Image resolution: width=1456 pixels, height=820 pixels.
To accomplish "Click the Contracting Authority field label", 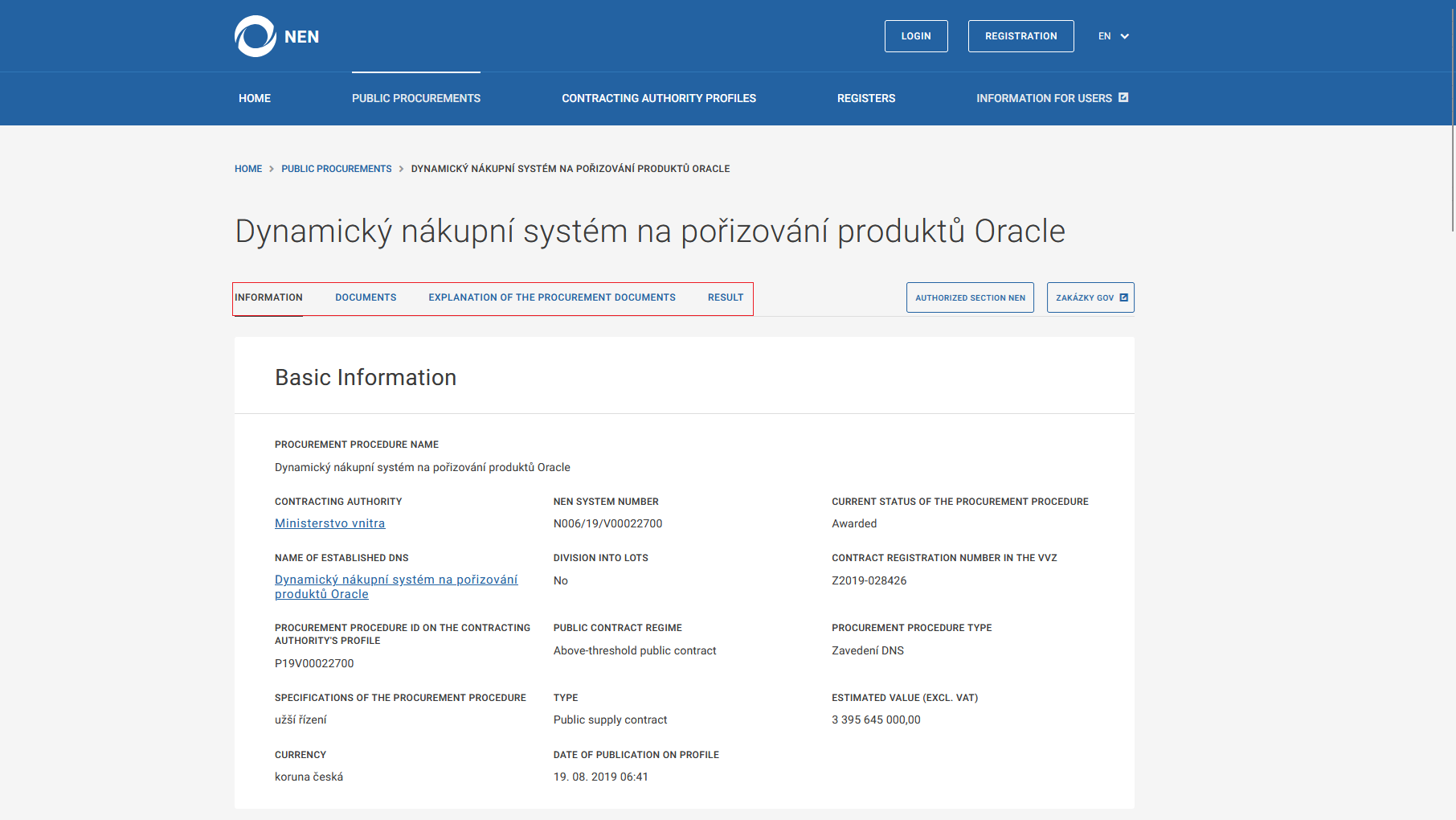I will pos(338,502).
